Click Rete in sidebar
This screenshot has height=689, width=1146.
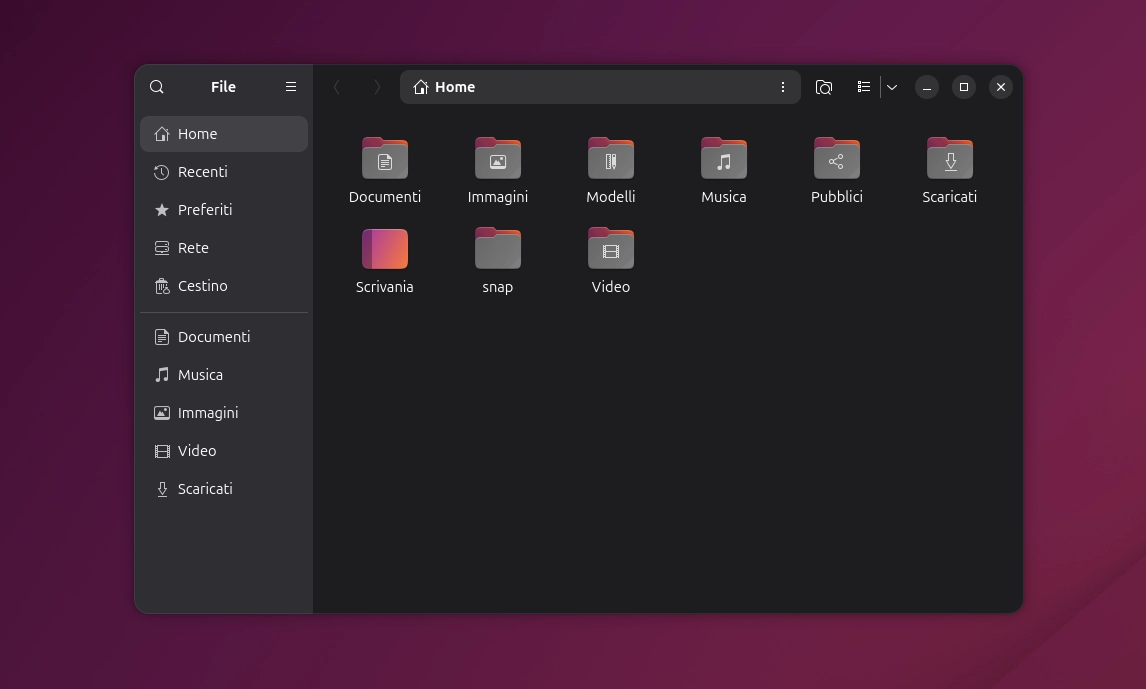[193, 248]
